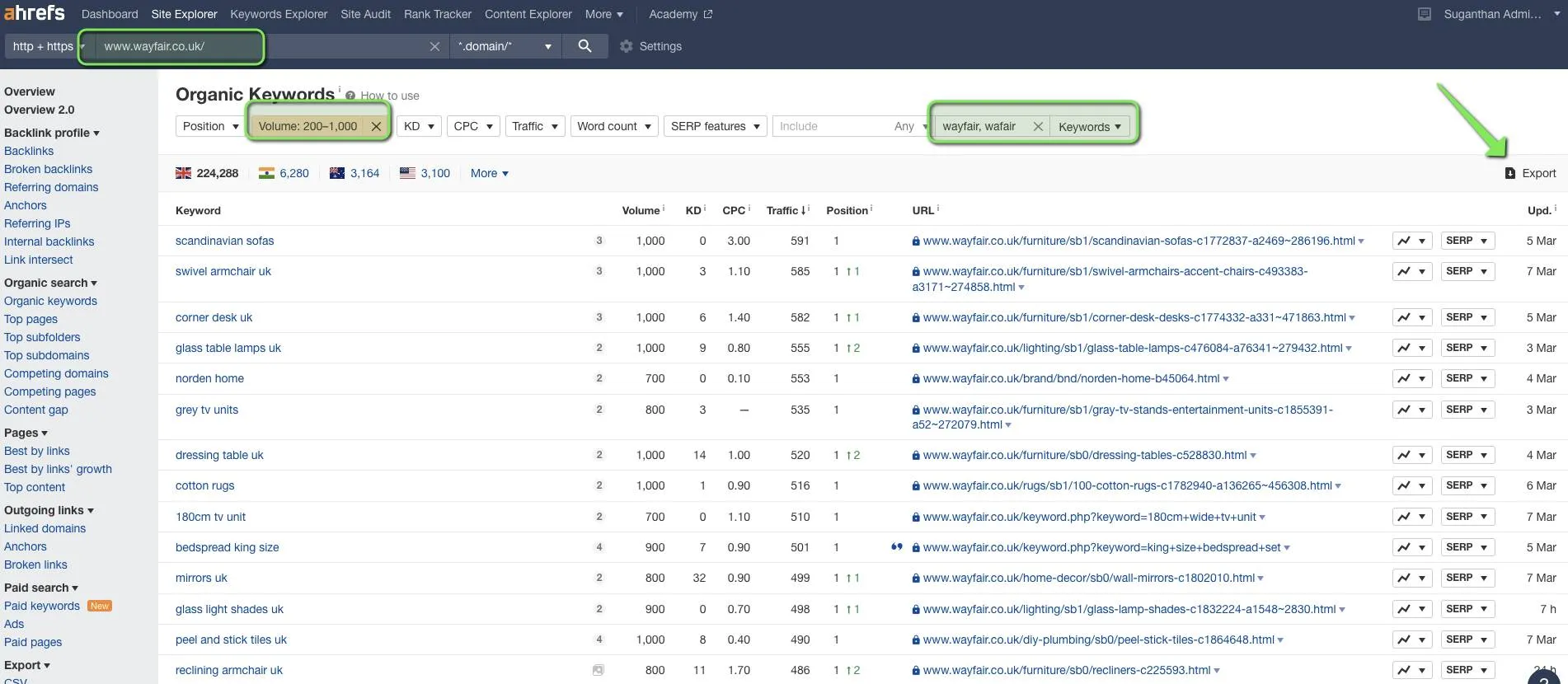The width and height of the screenshot is (1568, 684).
Task: Open Rank Tracker
Action: (438, 14)
